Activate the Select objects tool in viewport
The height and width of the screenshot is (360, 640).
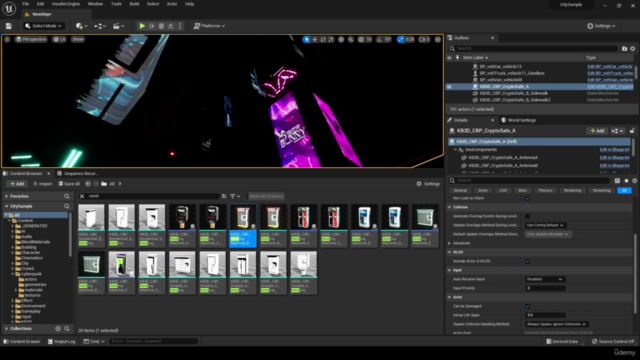306,40
